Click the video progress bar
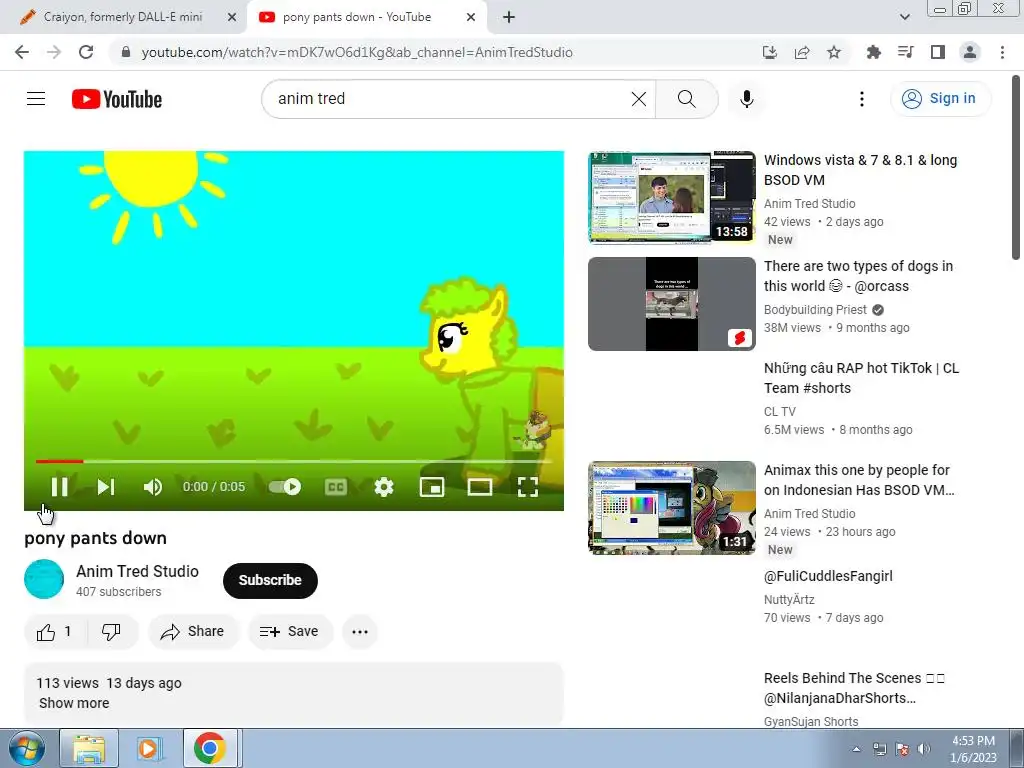This screenshot has width=1024, height=768. tap(294, 461)
